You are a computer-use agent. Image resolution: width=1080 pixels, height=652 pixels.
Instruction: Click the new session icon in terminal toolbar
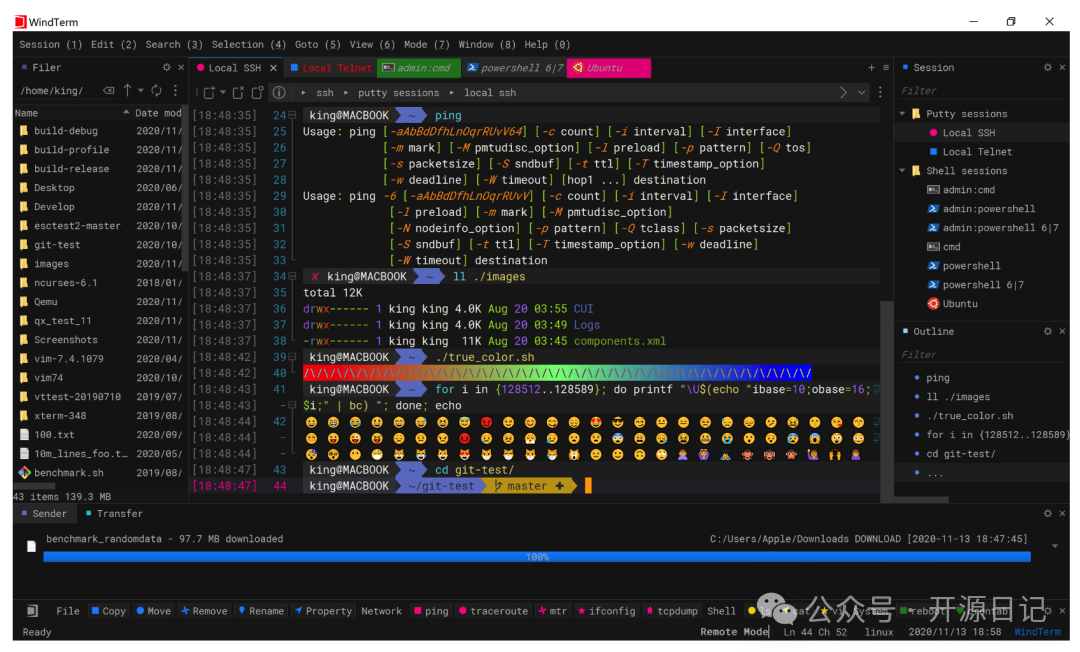208,92
